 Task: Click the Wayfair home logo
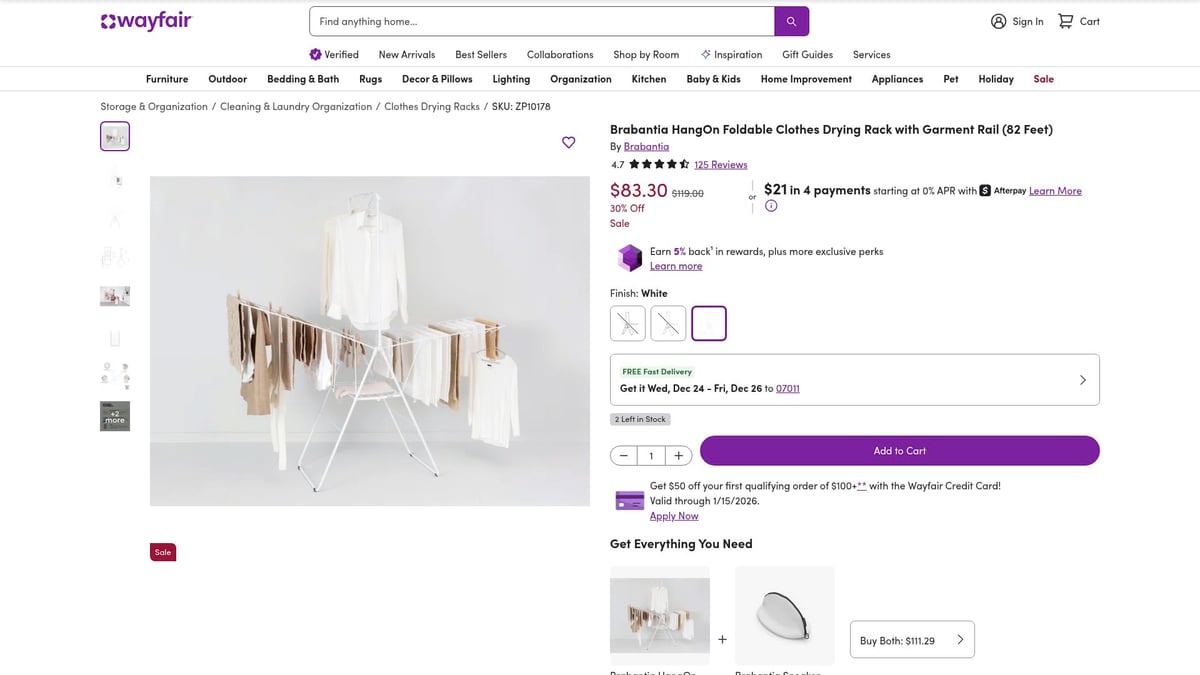(146, 20)
